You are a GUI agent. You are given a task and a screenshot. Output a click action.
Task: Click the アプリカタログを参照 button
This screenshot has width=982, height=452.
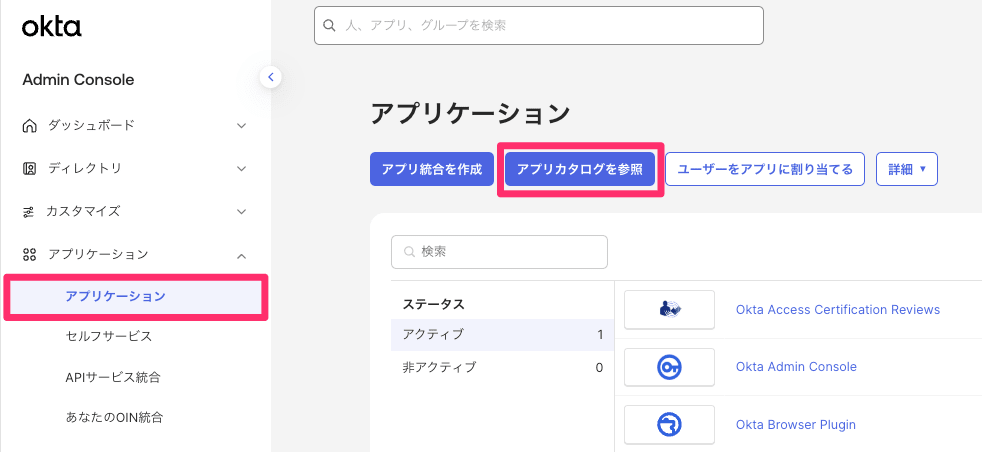pos(580,170)
